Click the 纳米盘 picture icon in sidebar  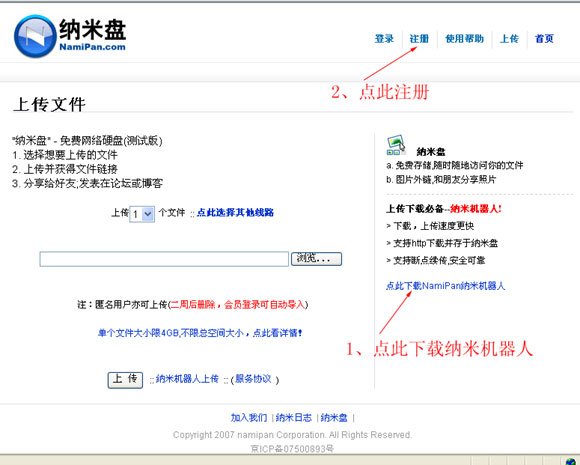[x=395, y=145]
